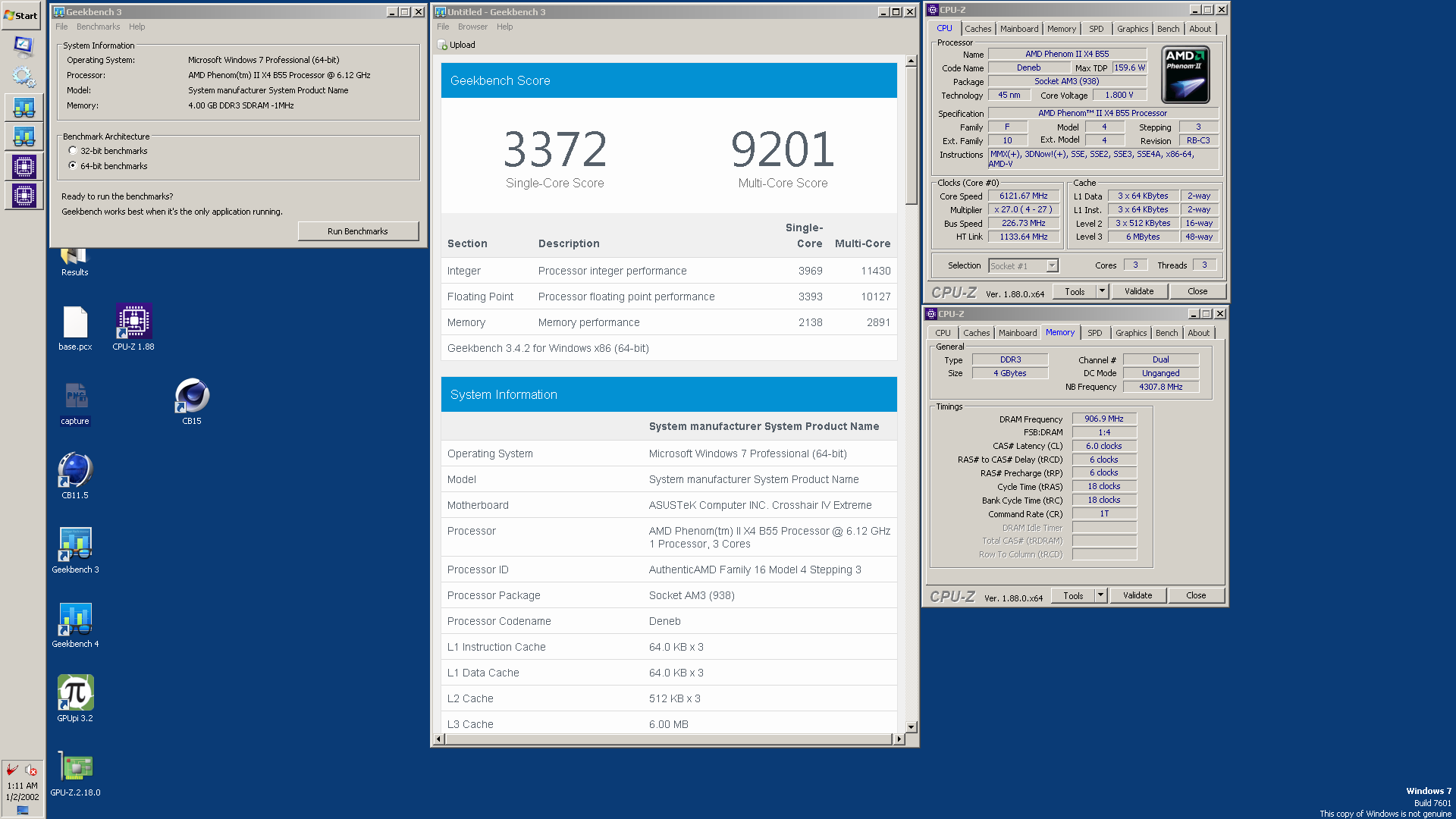Click the vertical scrollbar thumb in Geekbench results
Screen dimensions: 1456x819
click(x=911, y=135)
